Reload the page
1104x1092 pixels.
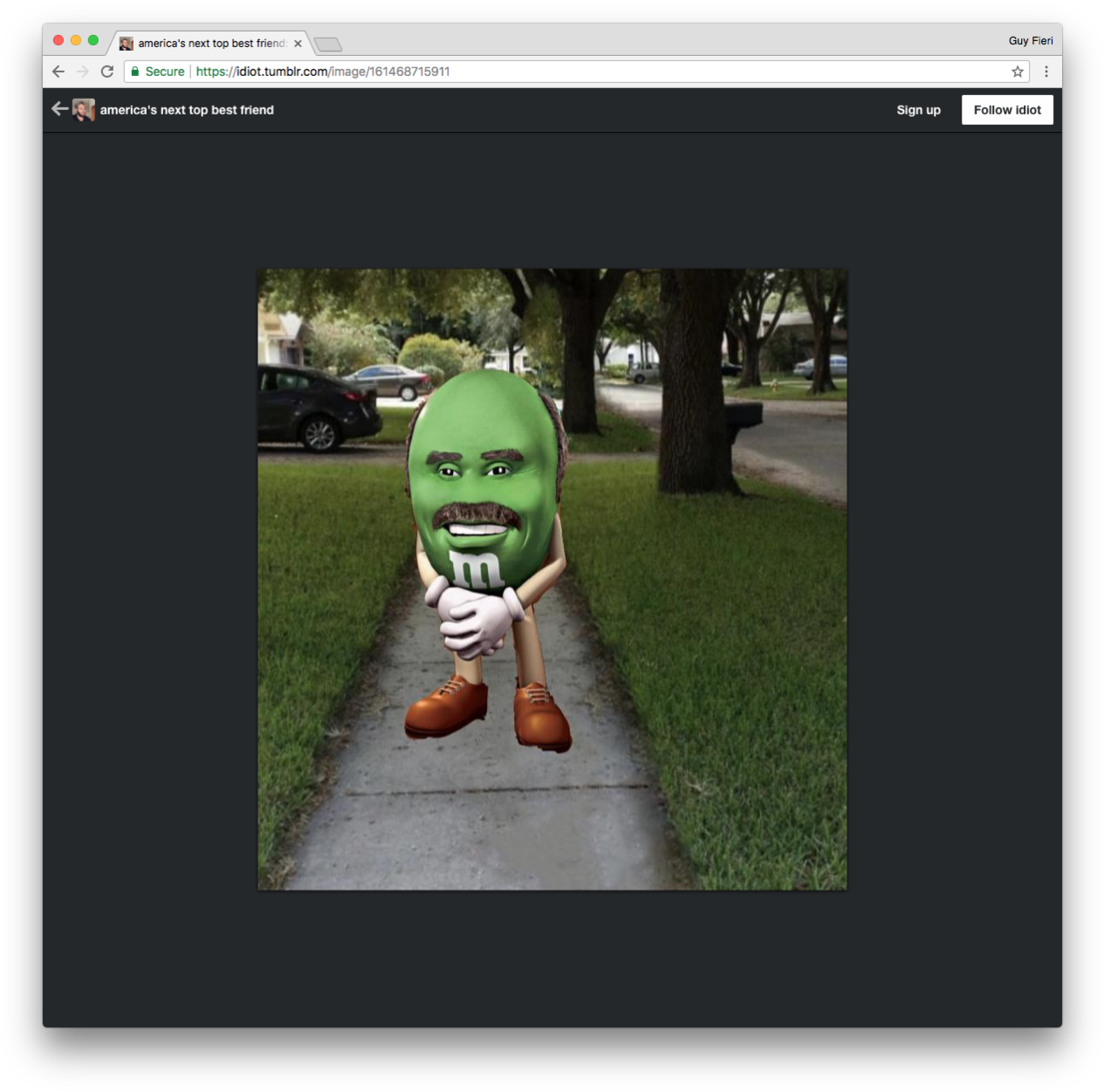(107, 72)
